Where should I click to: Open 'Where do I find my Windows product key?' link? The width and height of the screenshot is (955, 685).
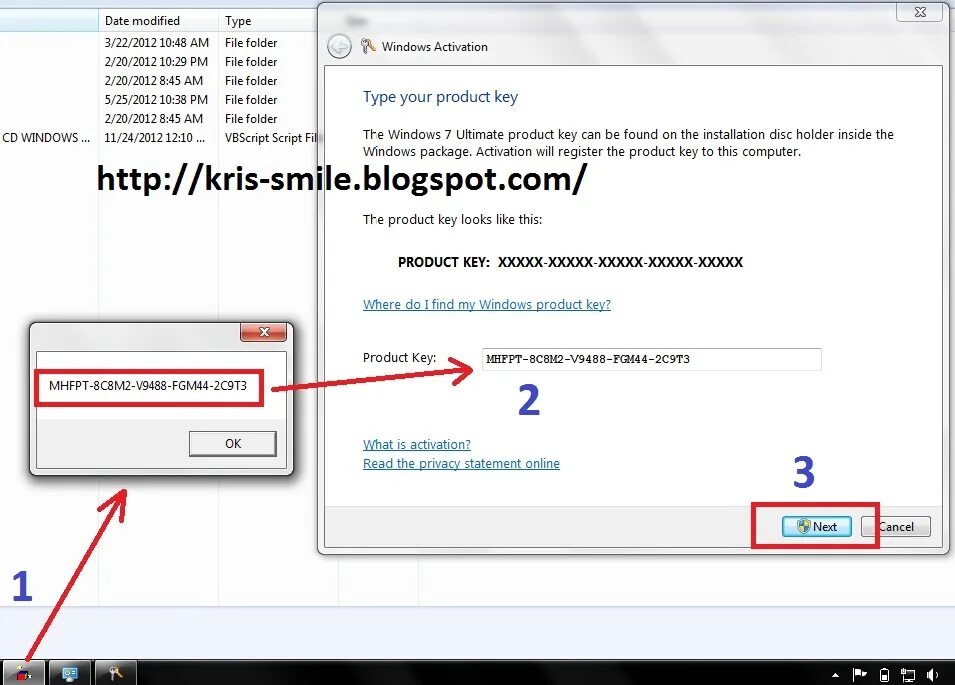(x=487, y=304)
